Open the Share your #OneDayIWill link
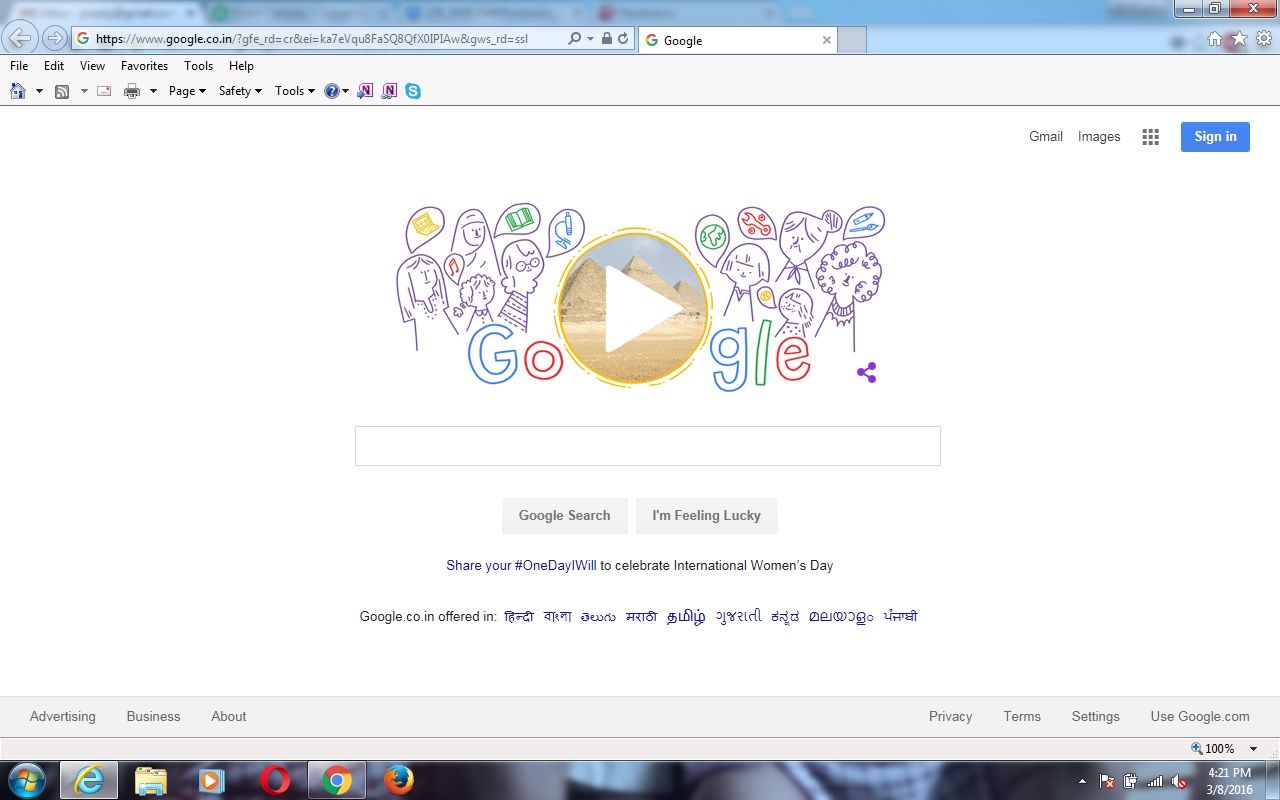1280x800 pixels. click(521, 566)
